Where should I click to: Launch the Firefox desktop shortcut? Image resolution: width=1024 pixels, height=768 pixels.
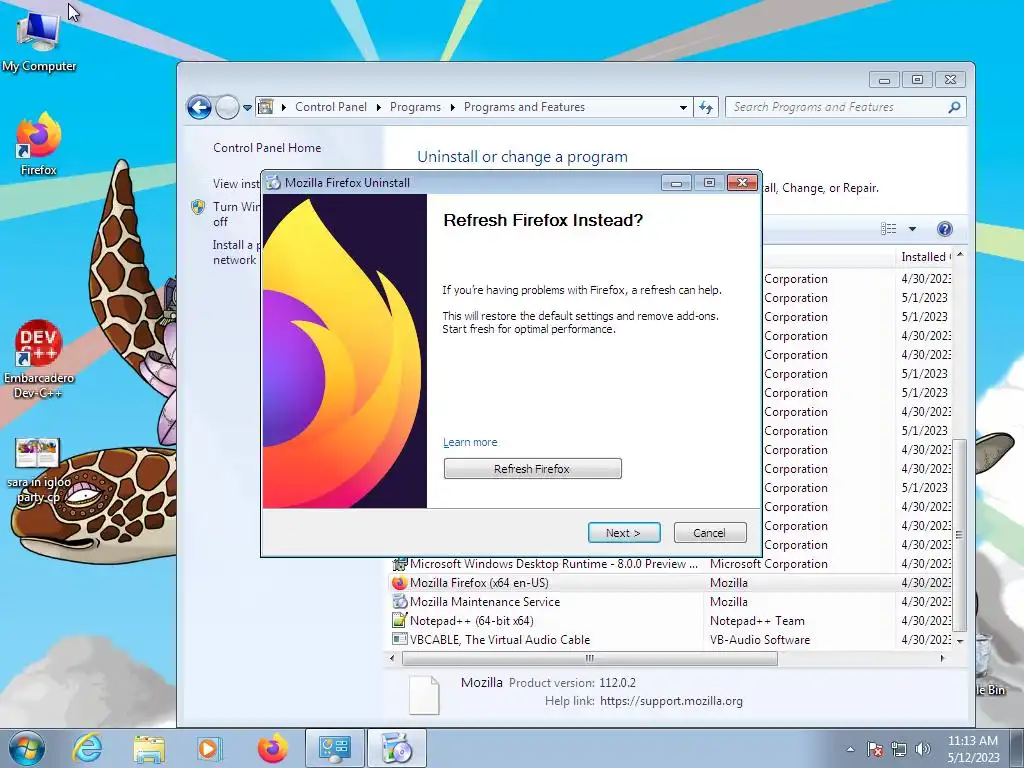tap(39, 145)
